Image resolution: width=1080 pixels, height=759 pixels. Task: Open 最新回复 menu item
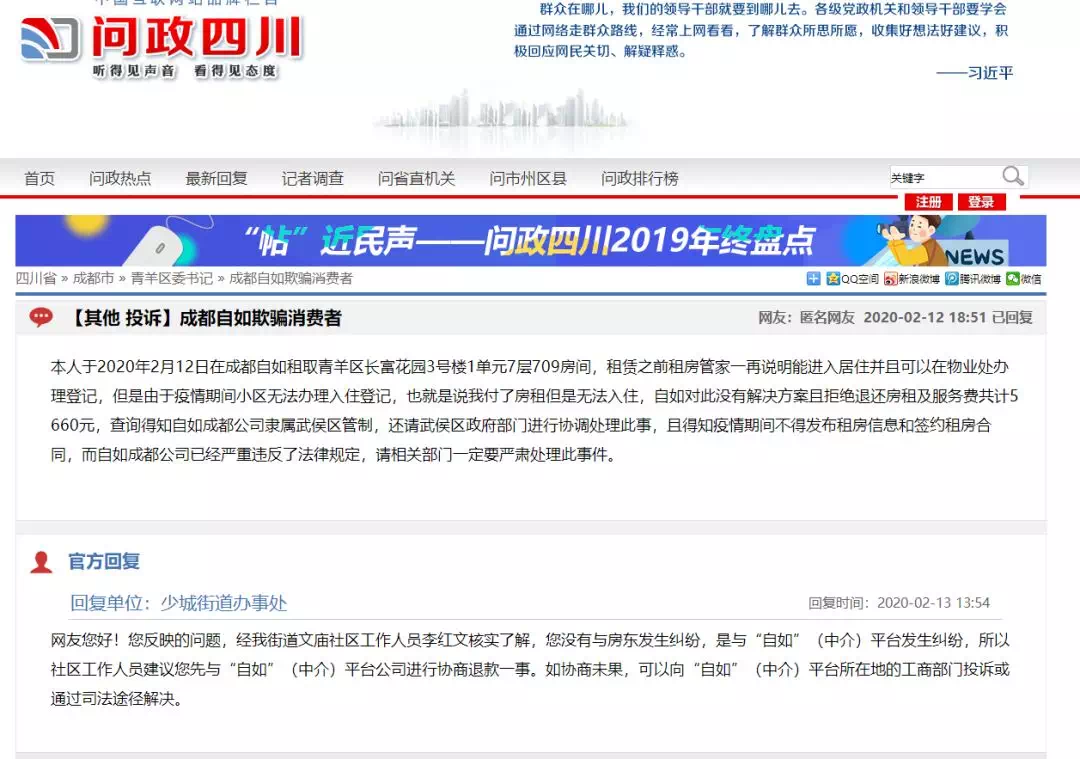click(x=216, y=178)
